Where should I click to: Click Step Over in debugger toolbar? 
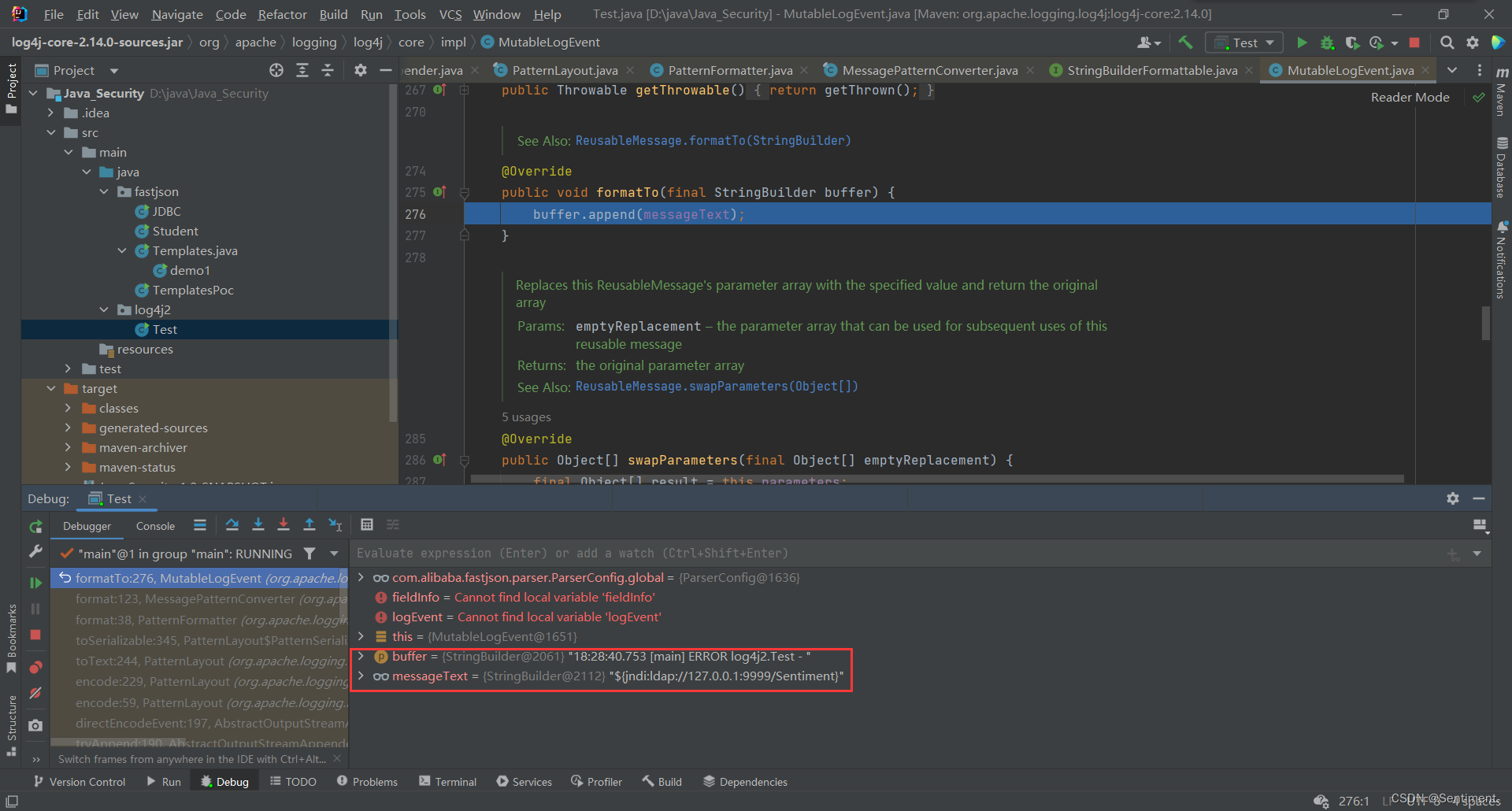pos(232,524)
